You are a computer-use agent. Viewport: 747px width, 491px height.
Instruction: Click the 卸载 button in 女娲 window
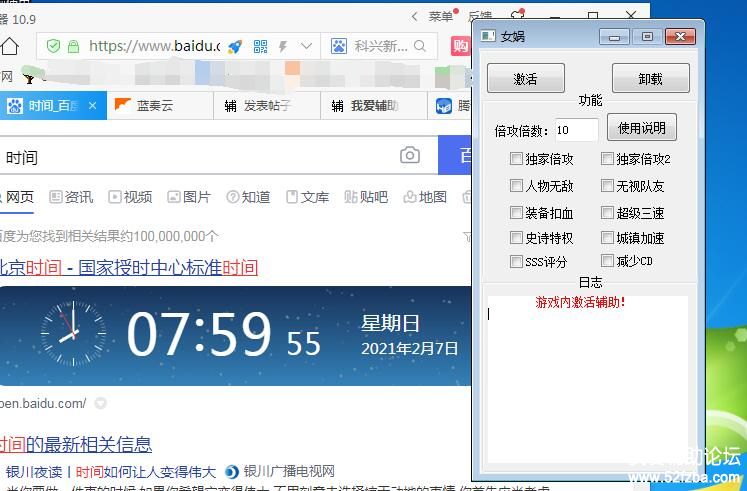pos(650,78)
